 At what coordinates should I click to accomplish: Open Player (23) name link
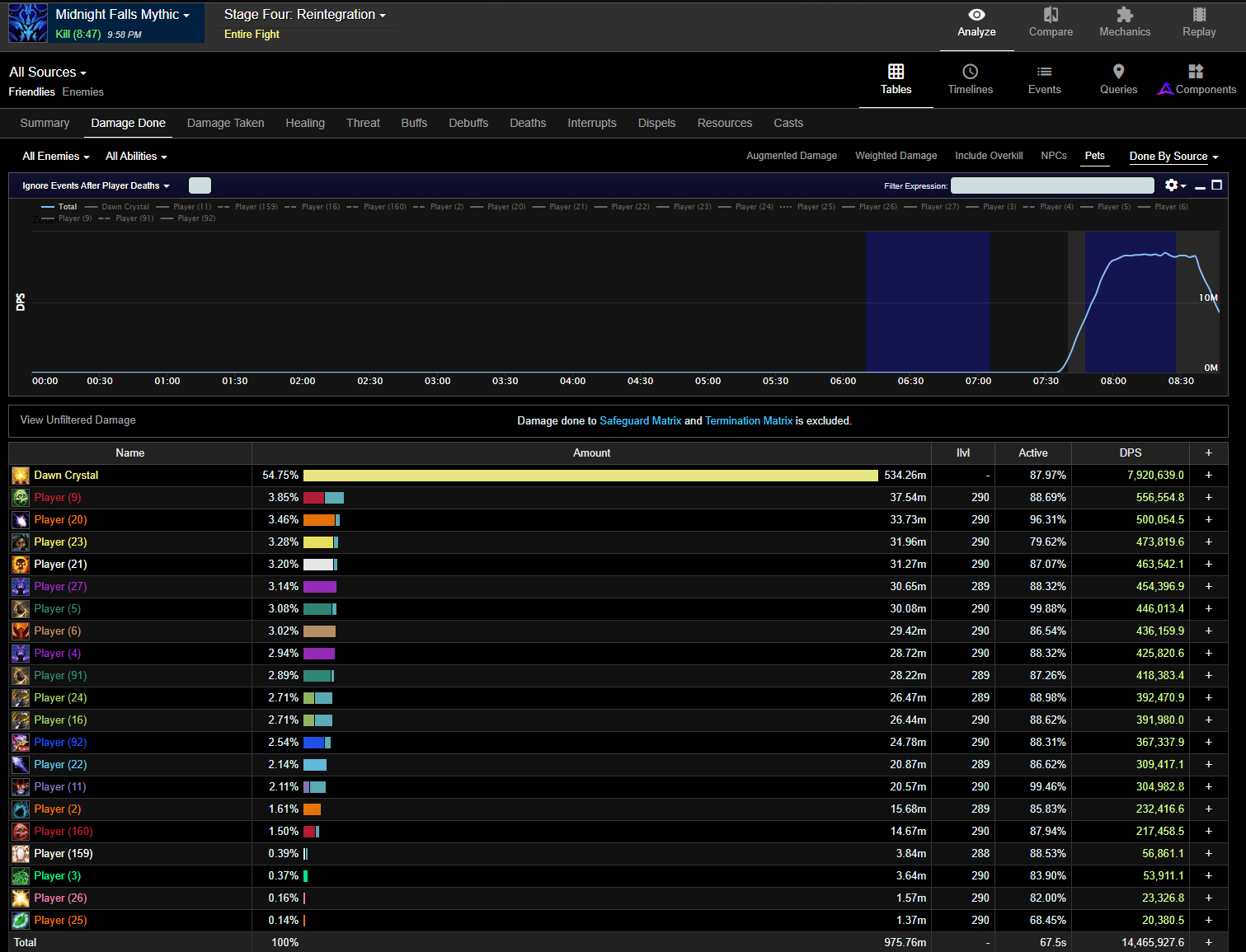coord(60,542)
